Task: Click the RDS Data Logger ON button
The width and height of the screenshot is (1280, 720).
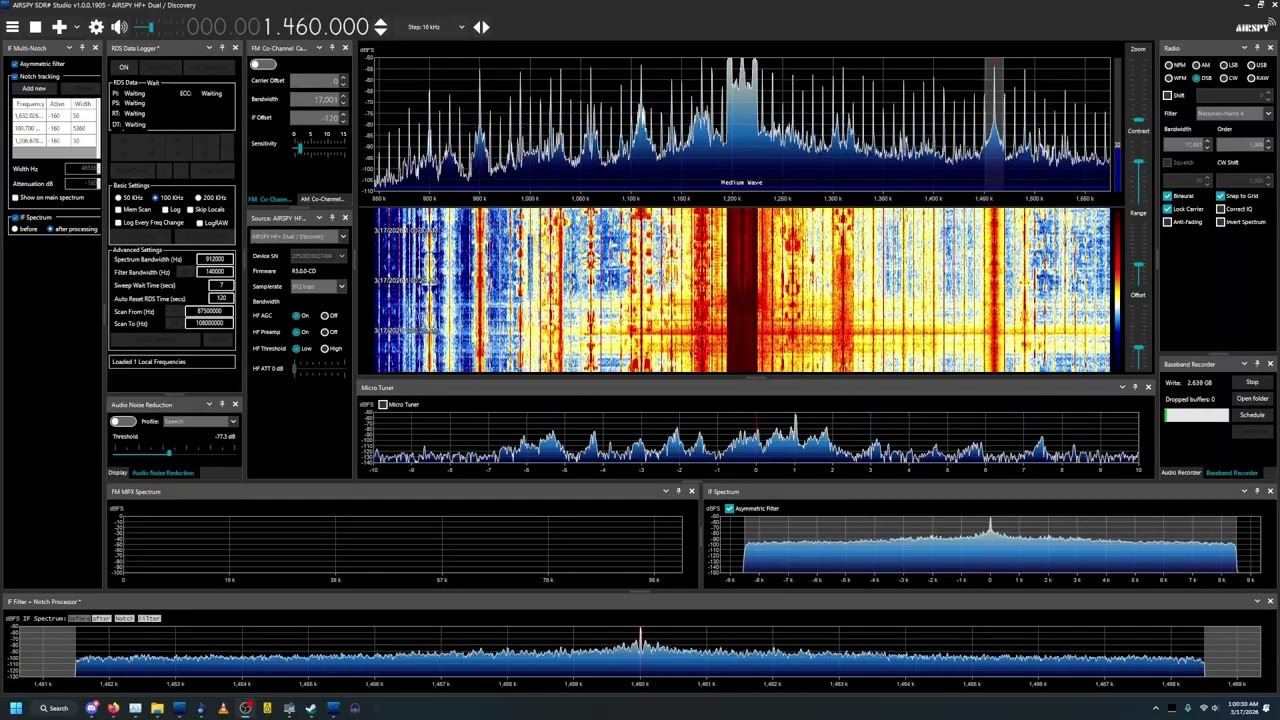Action: click(124, 67)
